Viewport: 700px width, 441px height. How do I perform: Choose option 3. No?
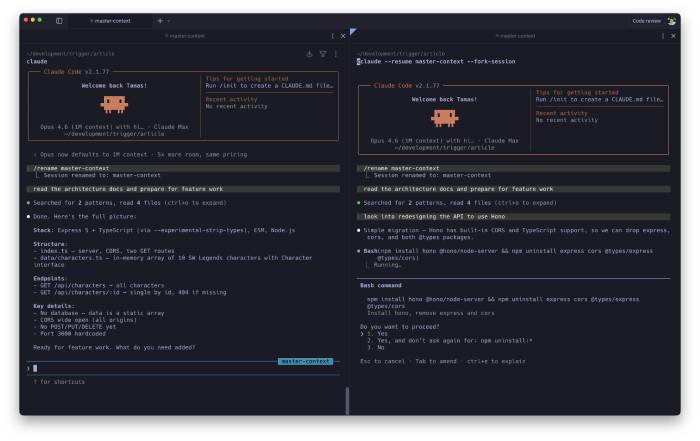coord(375,347)
